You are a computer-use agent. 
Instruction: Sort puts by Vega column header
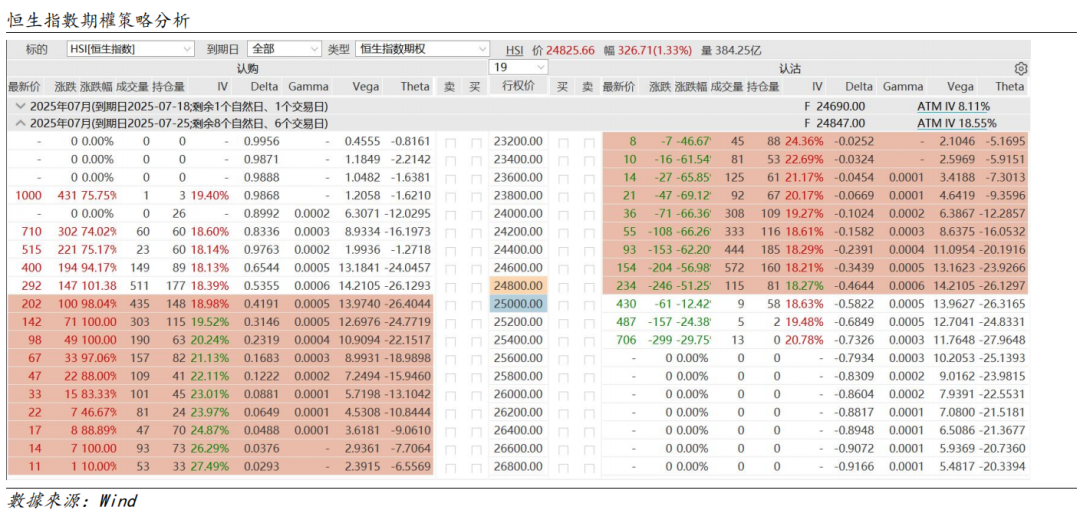pyautogui.click(x=960, y=86)
